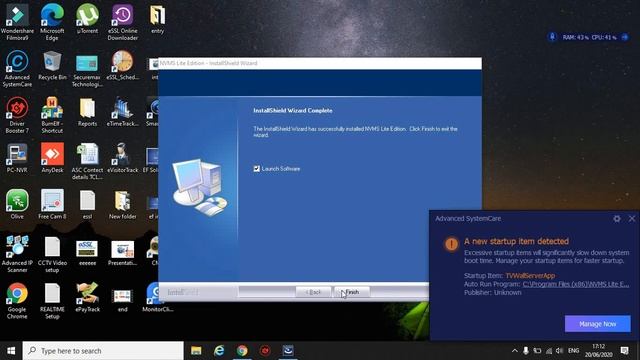Viewport: 640px width, 360px height.
Task: Open REALTIME Setup file
Action: coord(52,301)
